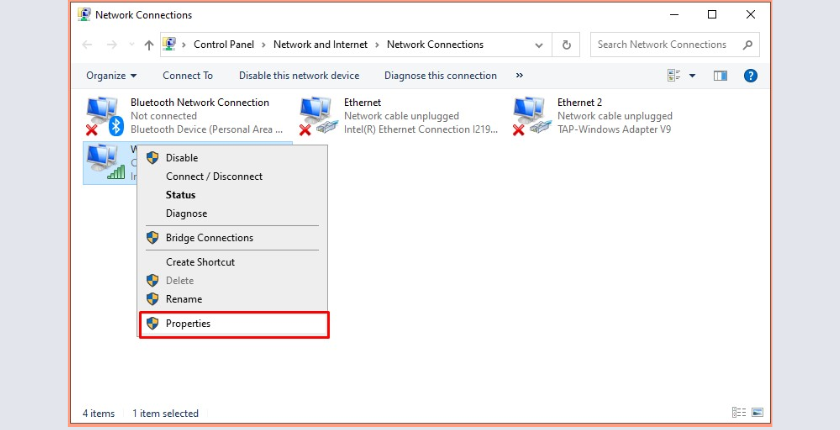Click shield icon beside Bridge Connections

[x=153, y=237]
